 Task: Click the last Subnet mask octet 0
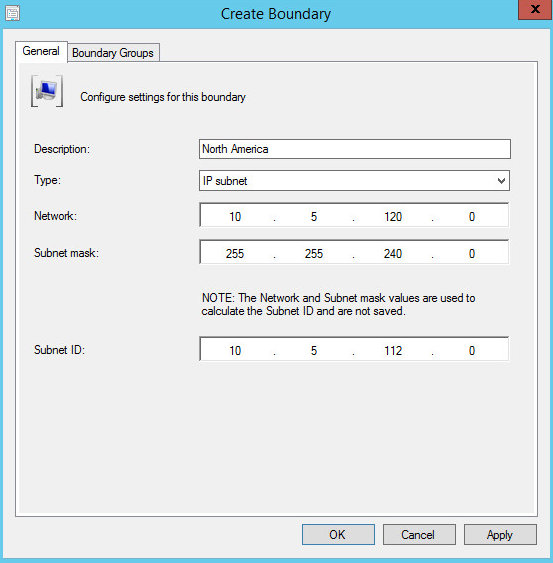pyautogui.click(x=472, y=253)
